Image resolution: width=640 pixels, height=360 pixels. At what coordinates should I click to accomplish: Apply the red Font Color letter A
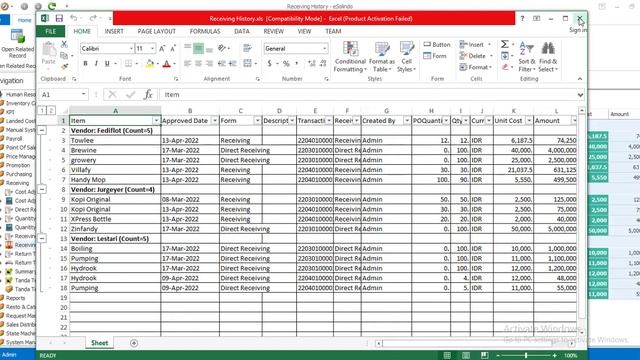pos(166,64)
